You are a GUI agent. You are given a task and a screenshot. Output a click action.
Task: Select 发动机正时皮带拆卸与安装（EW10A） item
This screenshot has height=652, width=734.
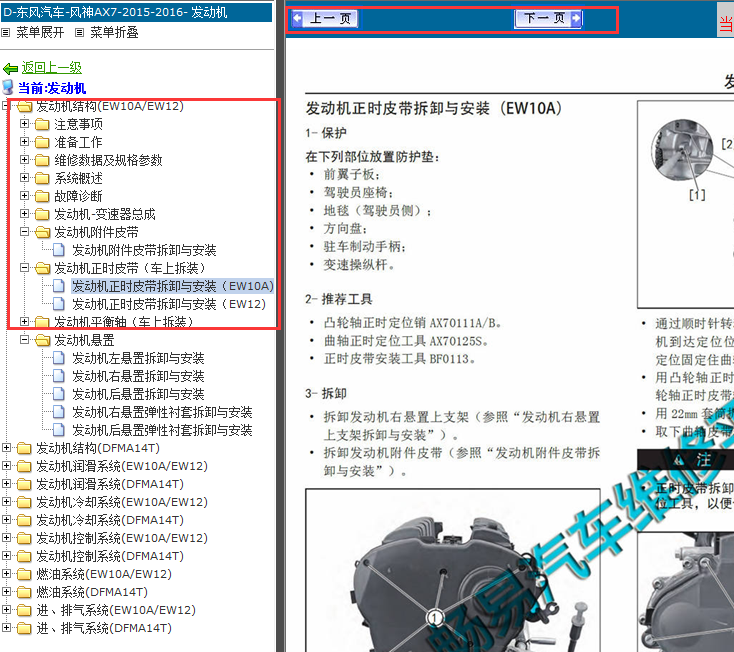click(x=173, y=286)
